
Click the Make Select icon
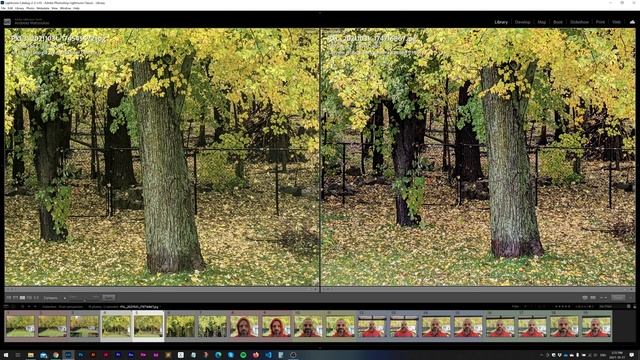point(593,298)
